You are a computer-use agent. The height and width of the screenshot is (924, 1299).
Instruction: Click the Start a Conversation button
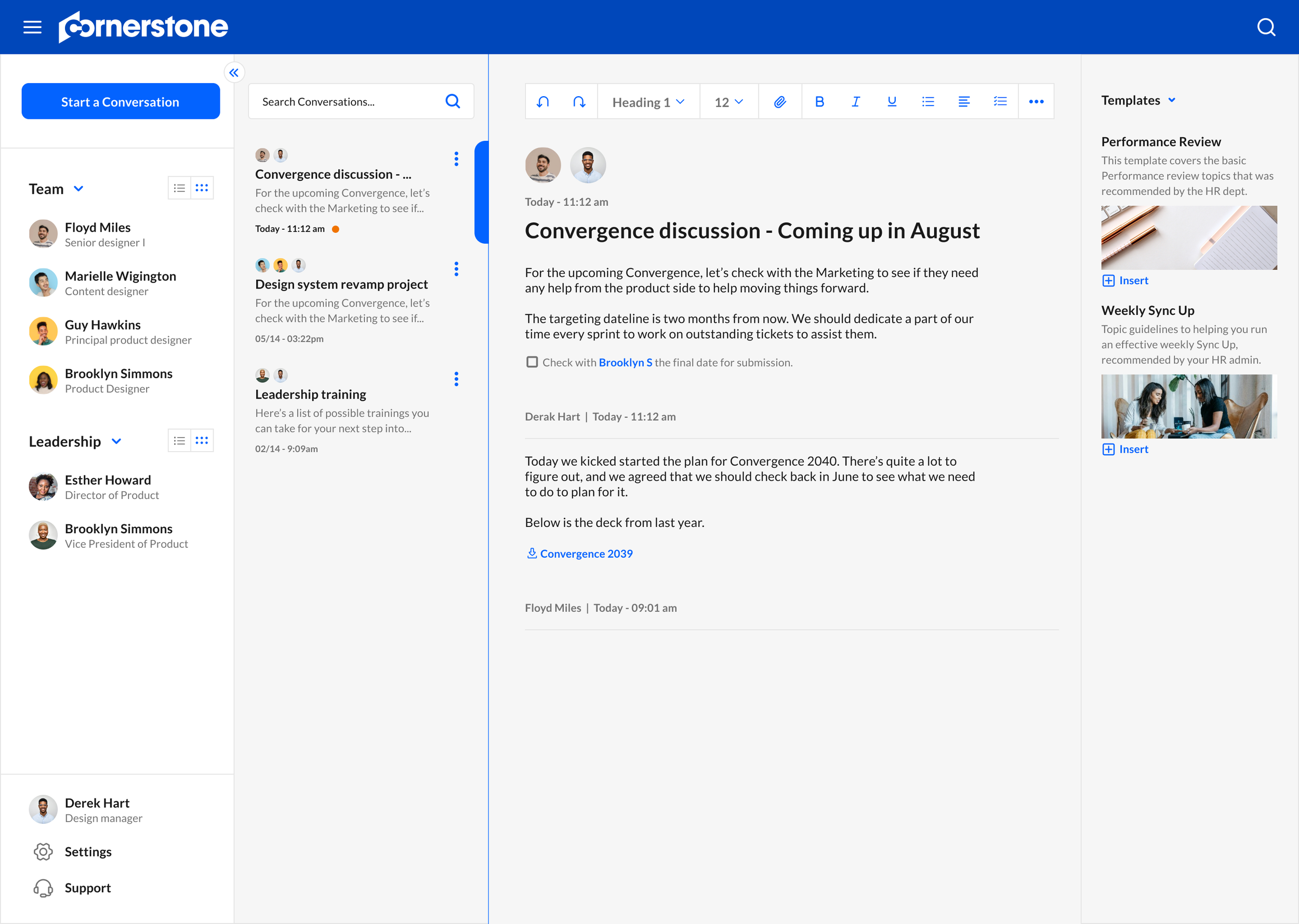(120, 101)
